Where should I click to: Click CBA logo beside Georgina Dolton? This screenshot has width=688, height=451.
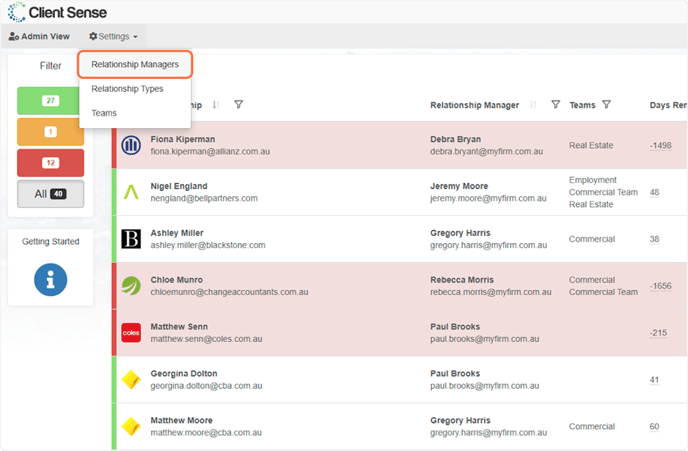point(131,380)
